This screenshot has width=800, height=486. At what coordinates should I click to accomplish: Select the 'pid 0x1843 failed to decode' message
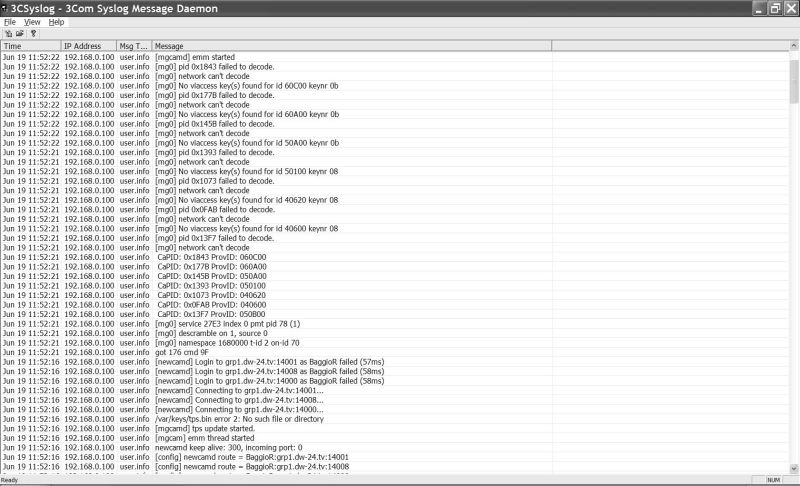[x=214, y=67]
